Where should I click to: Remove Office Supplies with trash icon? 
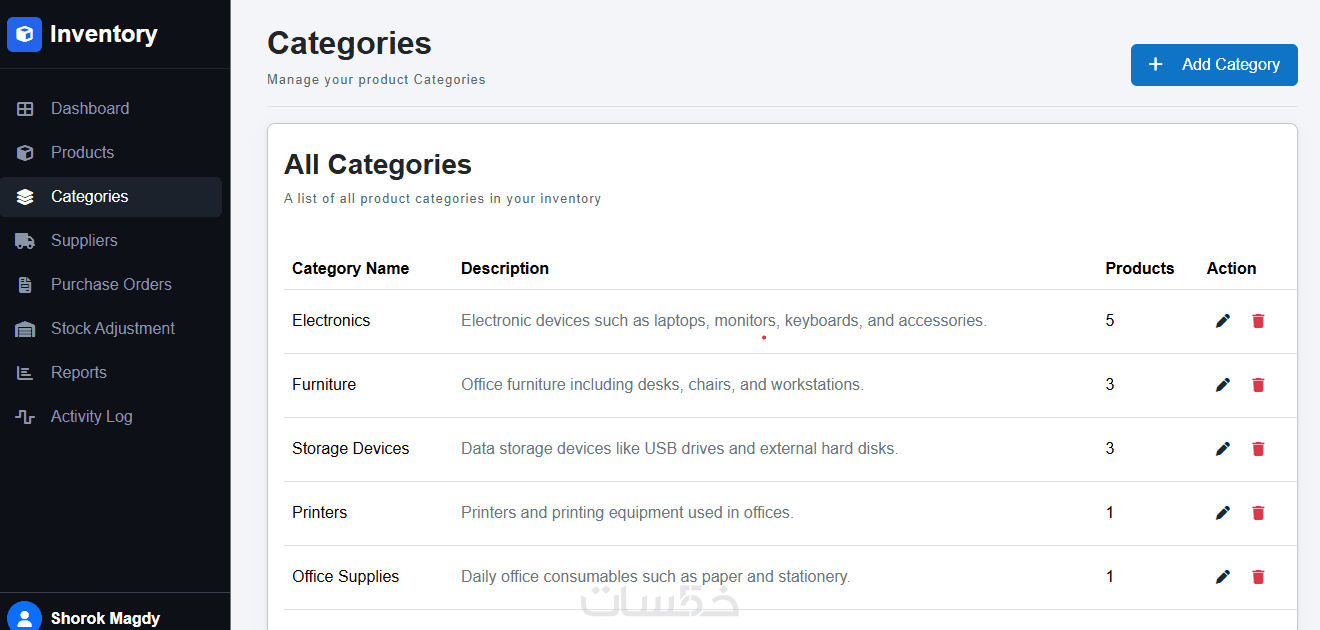tap(1258, 577)
